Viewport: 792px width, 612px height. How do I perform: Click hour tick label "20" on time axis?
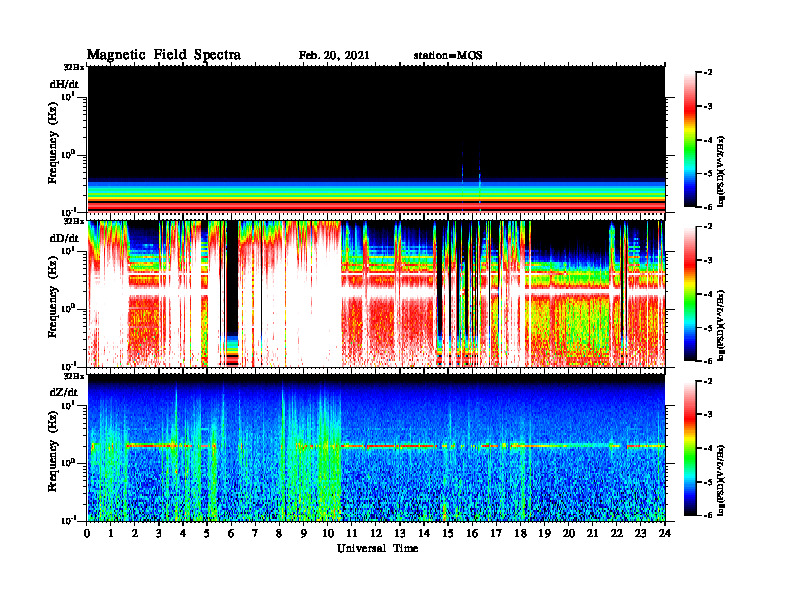click(x=568, y=534)
